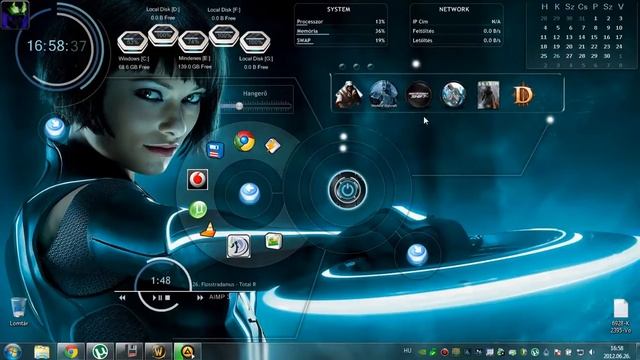Launch uTorrent from the radial launcher
This screenshot has height=360, width=640.
pos(198,209)
